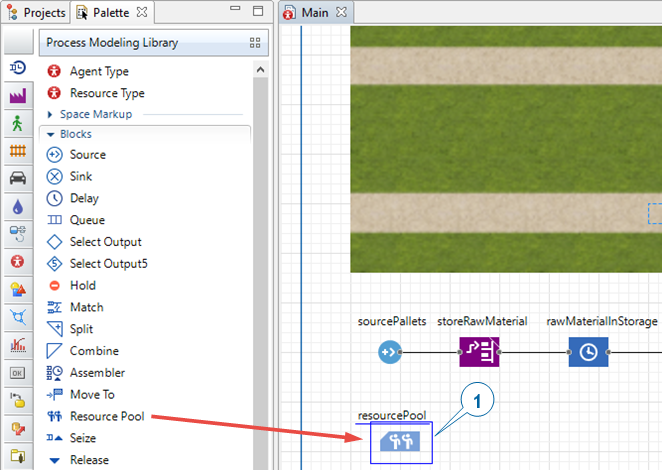
Task: Minimize the Palette panel
Action: pyautogui.click(x=235, y=8)
